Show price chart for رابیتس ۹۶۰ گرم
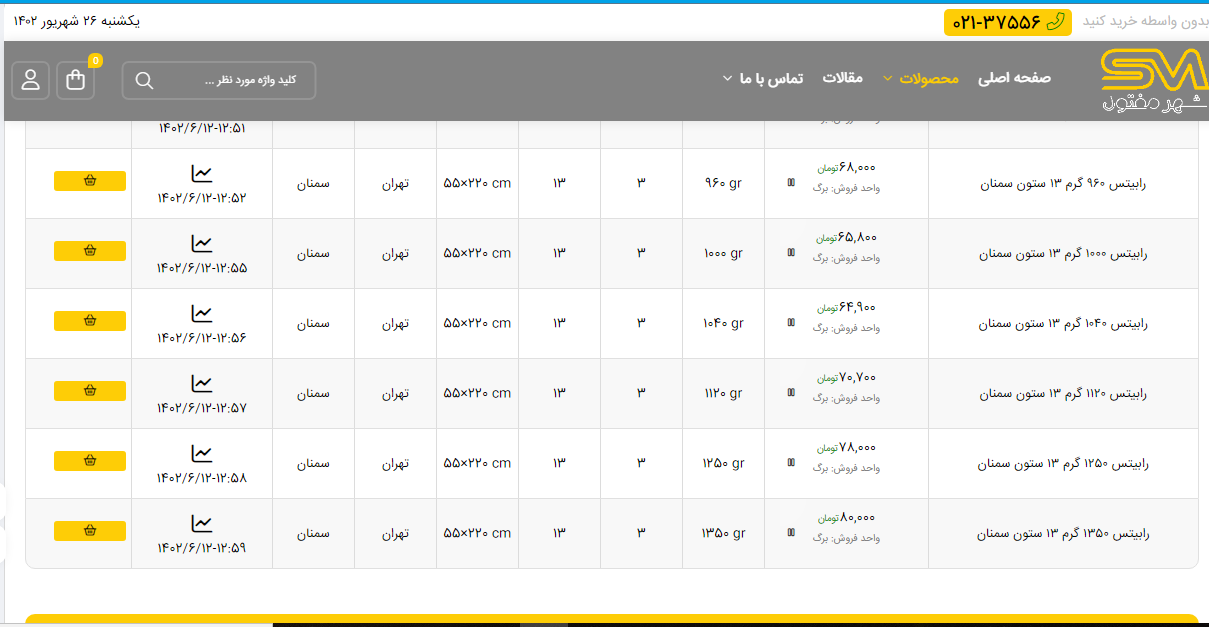The height and width of the screenshot is (627, 1209). click(202, 173)
